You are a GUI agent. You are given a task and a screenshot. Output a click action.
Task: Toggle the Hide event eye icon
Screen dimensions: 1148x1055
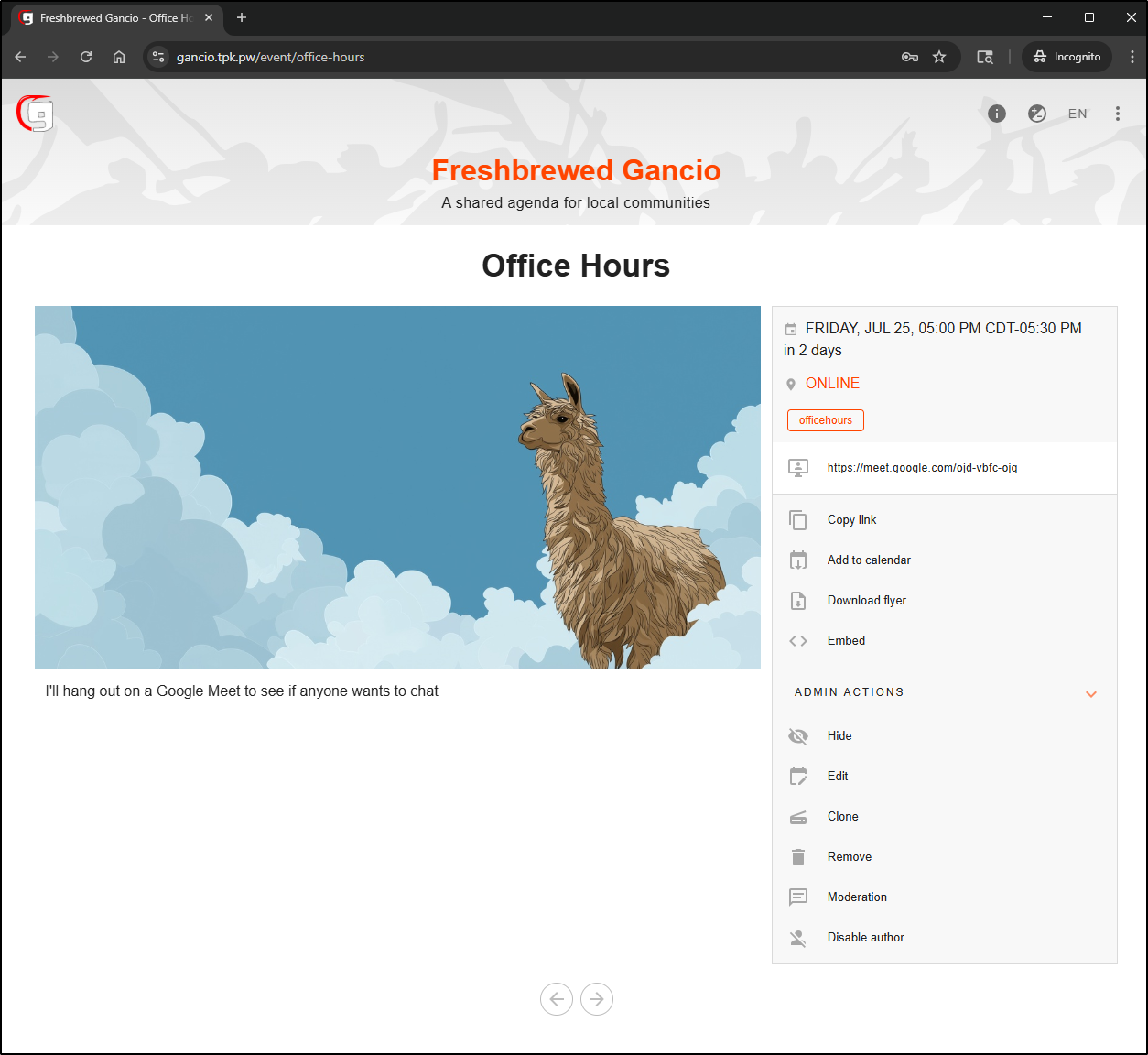798,736
